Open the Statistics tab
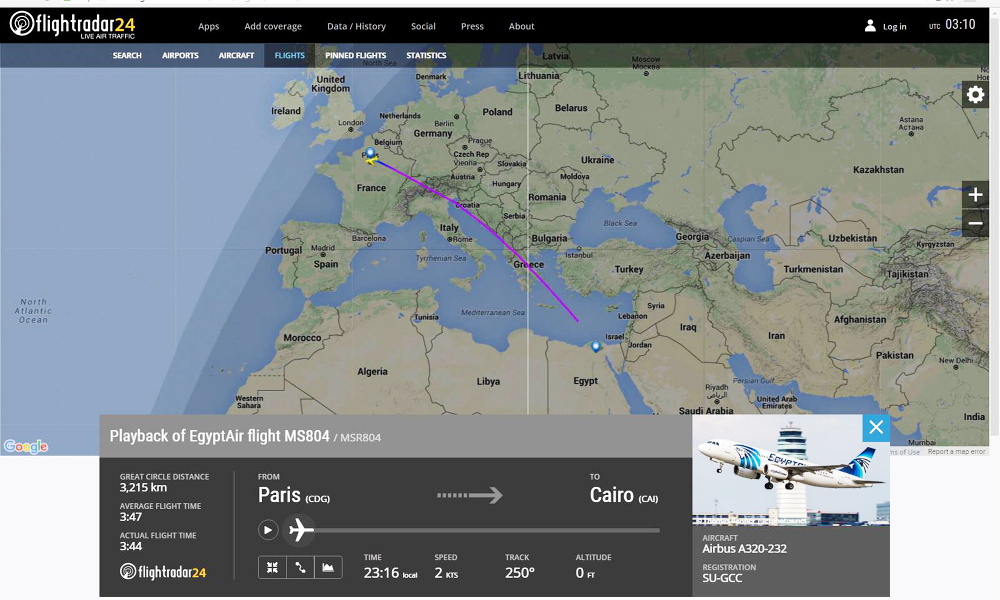Viewport: 1000px width, 600px height. [426, 55]
